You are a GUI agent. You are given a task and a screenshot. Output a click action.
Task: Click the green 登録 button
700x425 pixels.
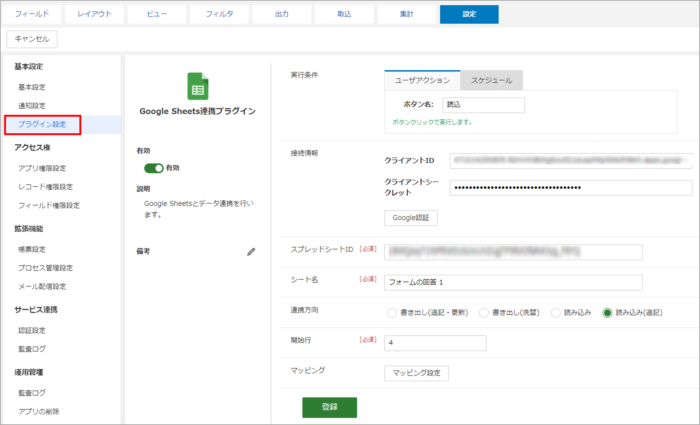click(329, 407)
